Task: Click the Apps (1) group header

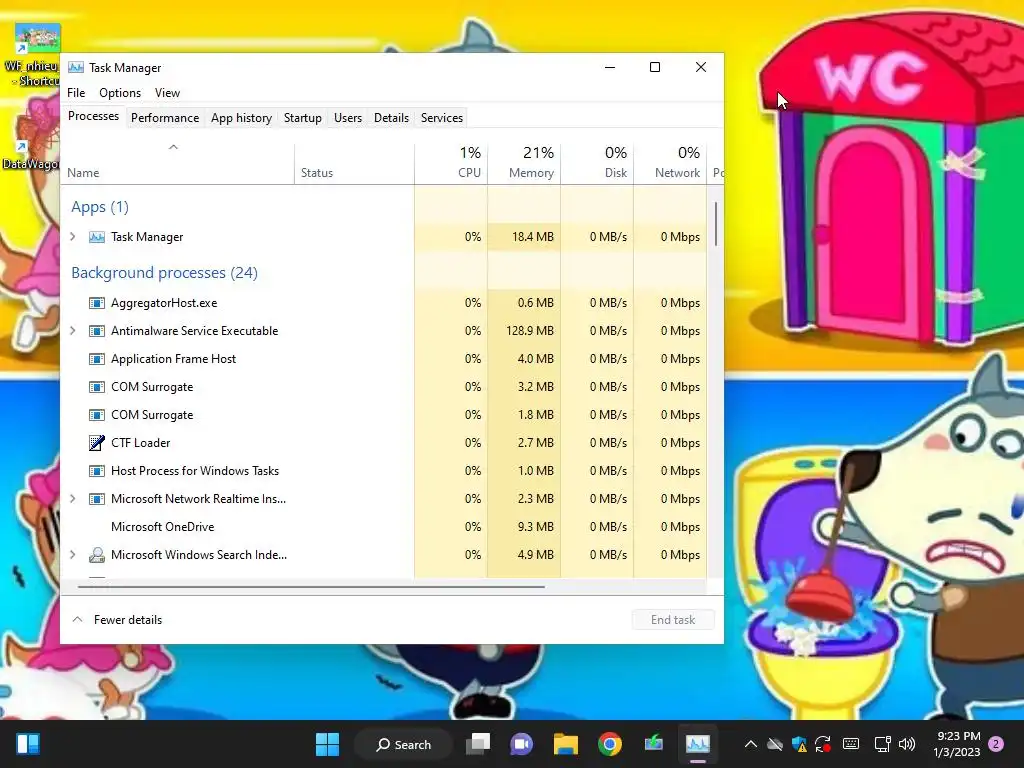Action: pos(100,207)
